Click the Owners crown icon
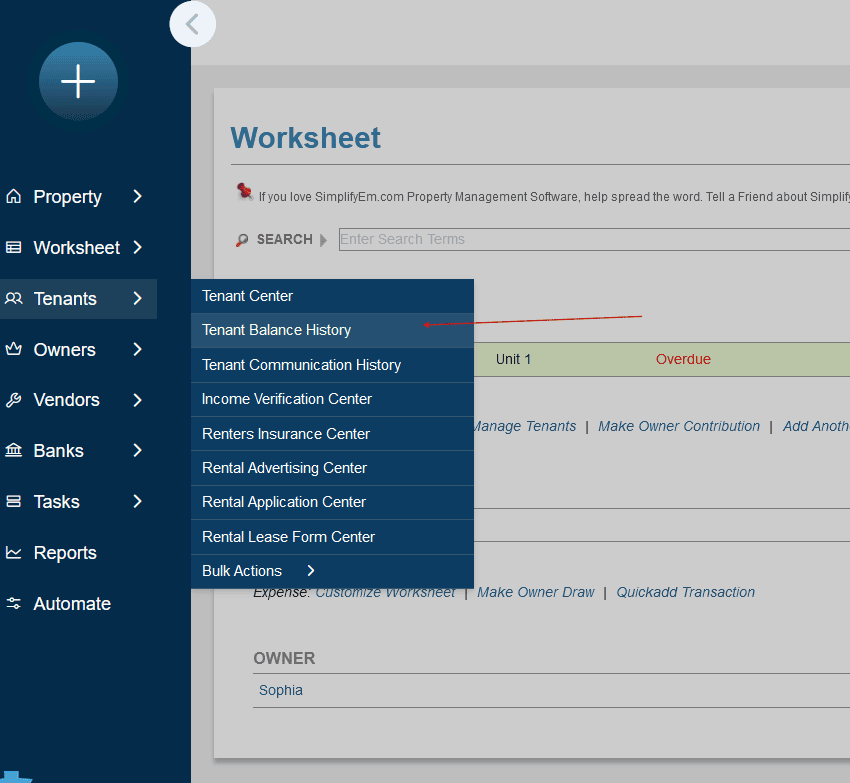The width and height of the screenshot is (850, 783). pos(14,349)
